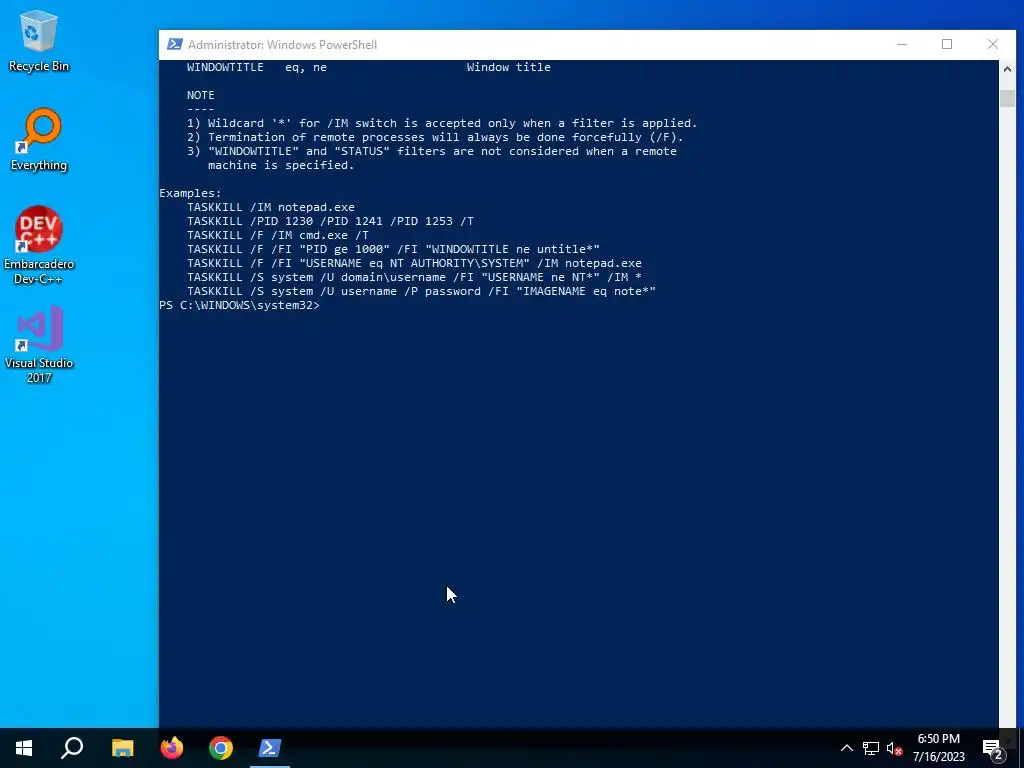1024x768 pixels.
Task: Show hidden tray icons chevron
Action: coord(846,748)
